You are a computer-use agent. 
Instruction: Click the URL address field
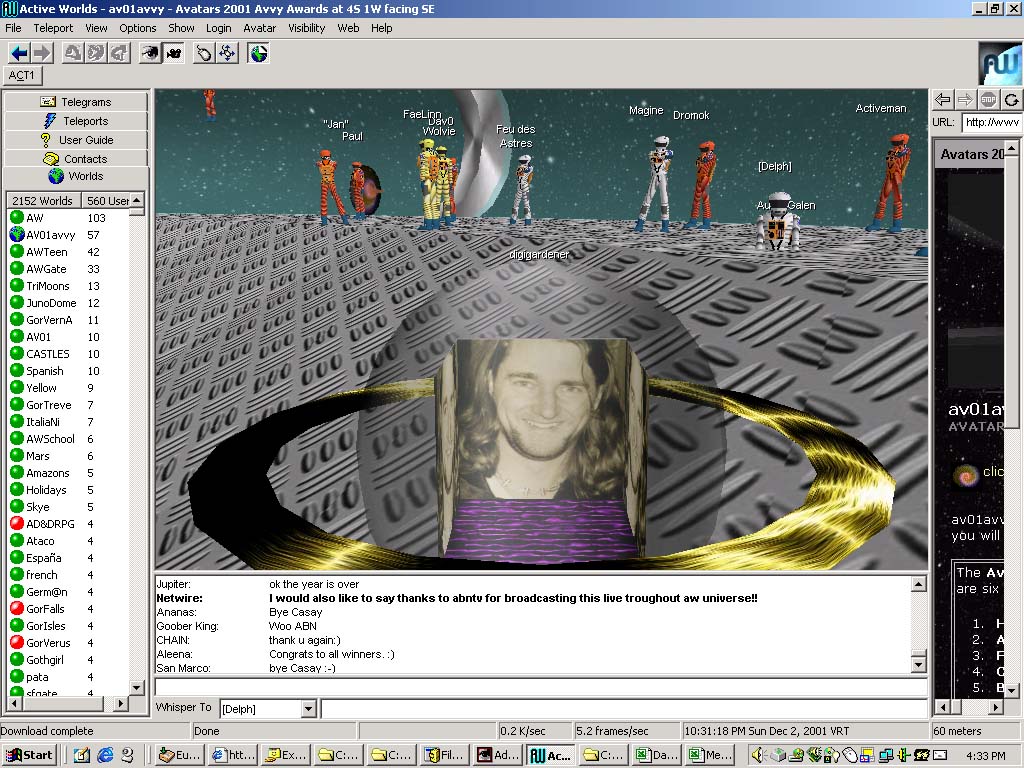[990, 122]
